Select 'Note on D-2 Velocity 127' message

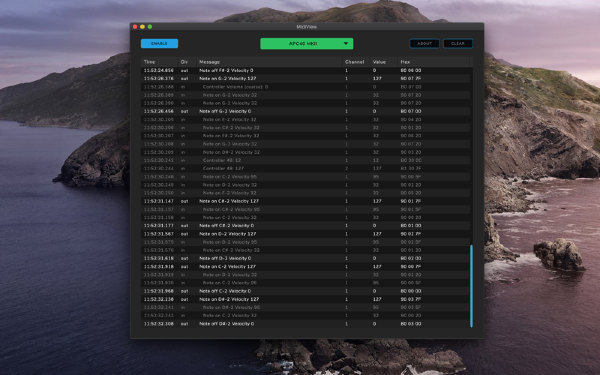(228, 234)
